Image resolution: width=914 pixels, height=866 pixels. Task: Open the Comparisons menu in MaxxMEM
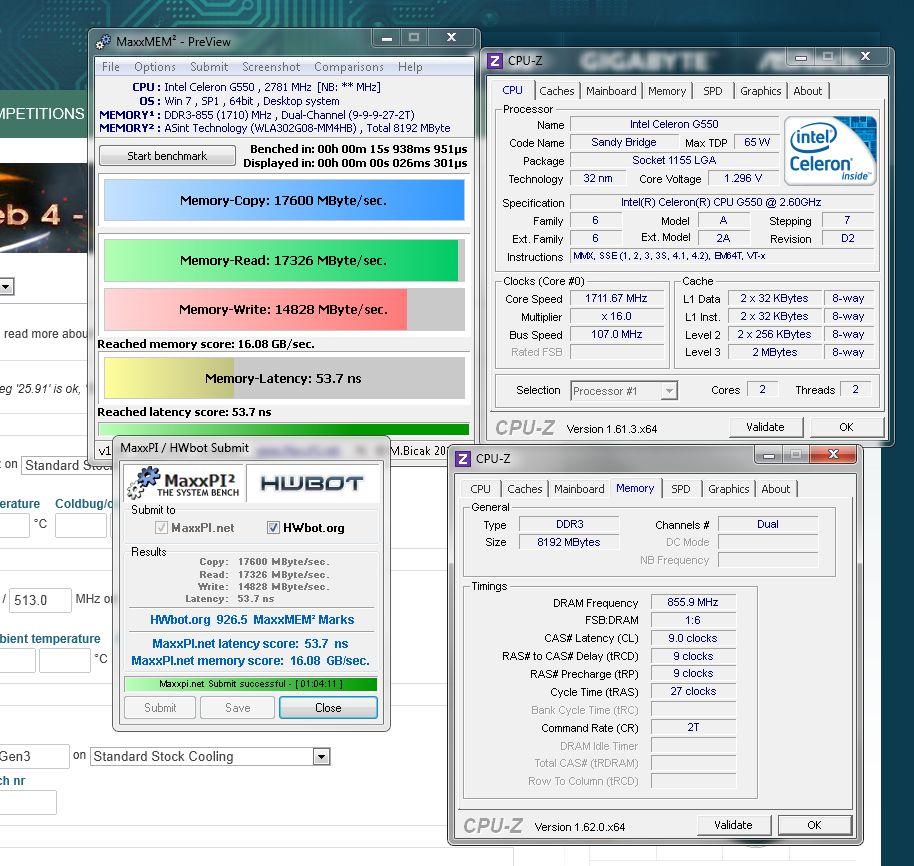pos(349,67)
